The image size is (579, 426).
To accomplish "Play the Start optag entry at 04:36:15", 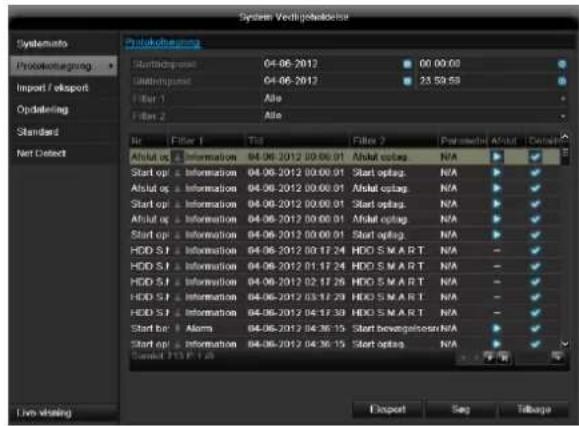I will [x=497, y=344].
